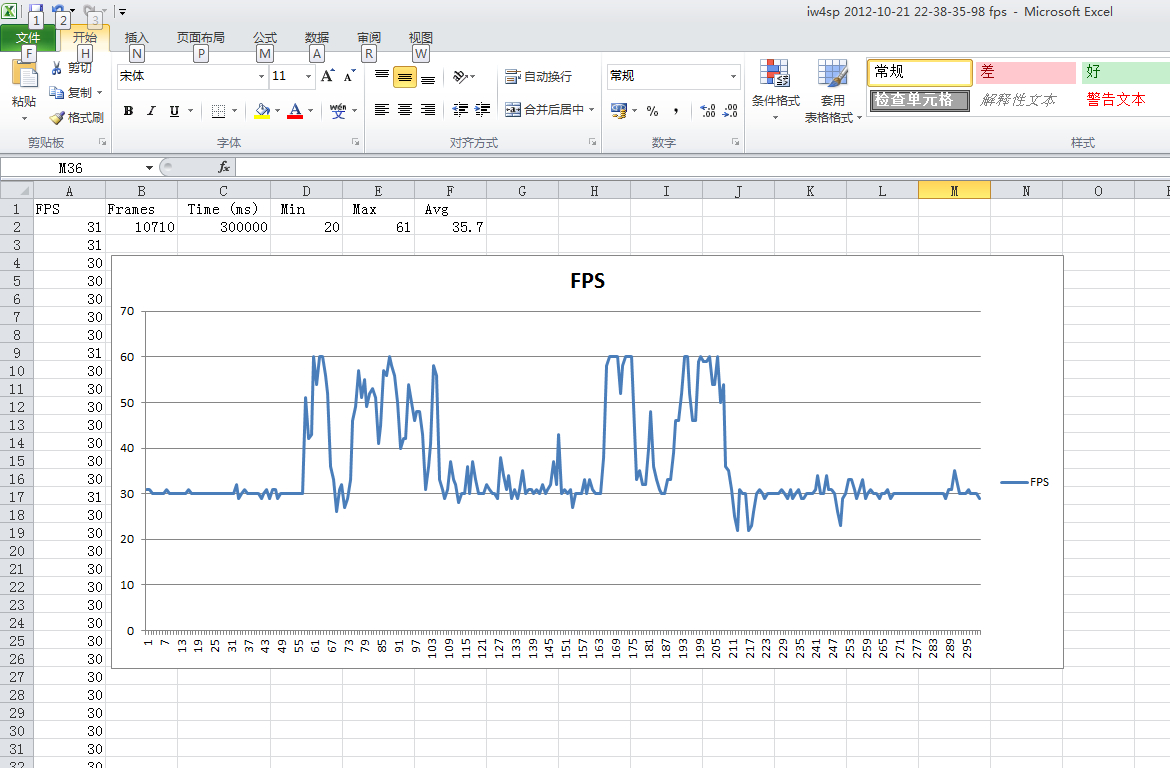Click the Undo icon in the Quick Access Toolbar
This screenshot has height=768, width=1170.
click(x=59, y=11)
